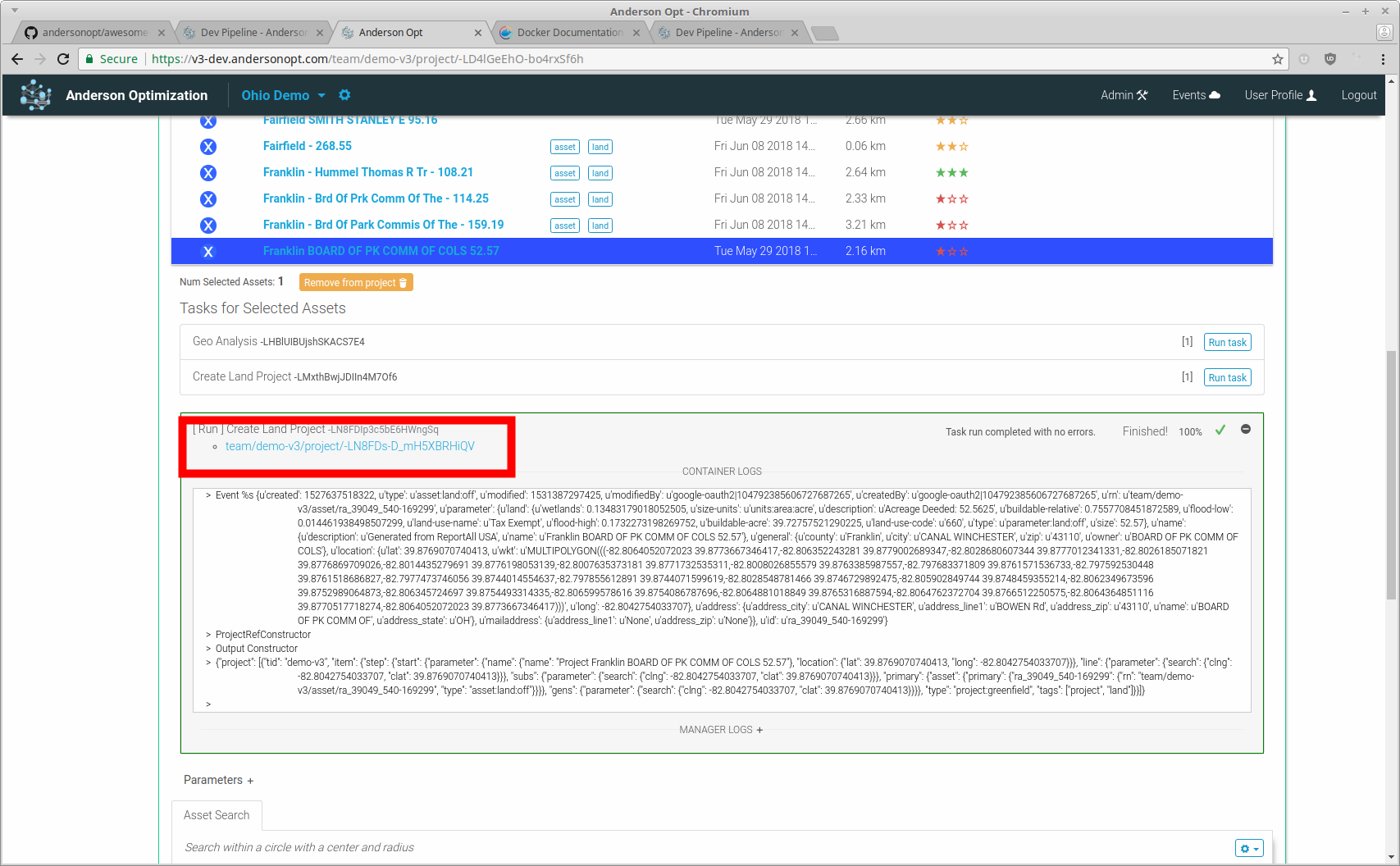Open a new browser tab

(824, 33)
